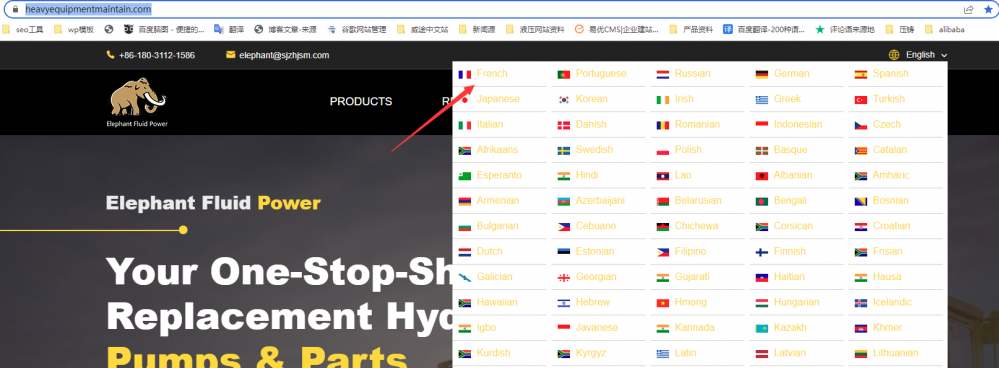
Task: Click the share page icon in address bar
Action: tap(968, 9)
